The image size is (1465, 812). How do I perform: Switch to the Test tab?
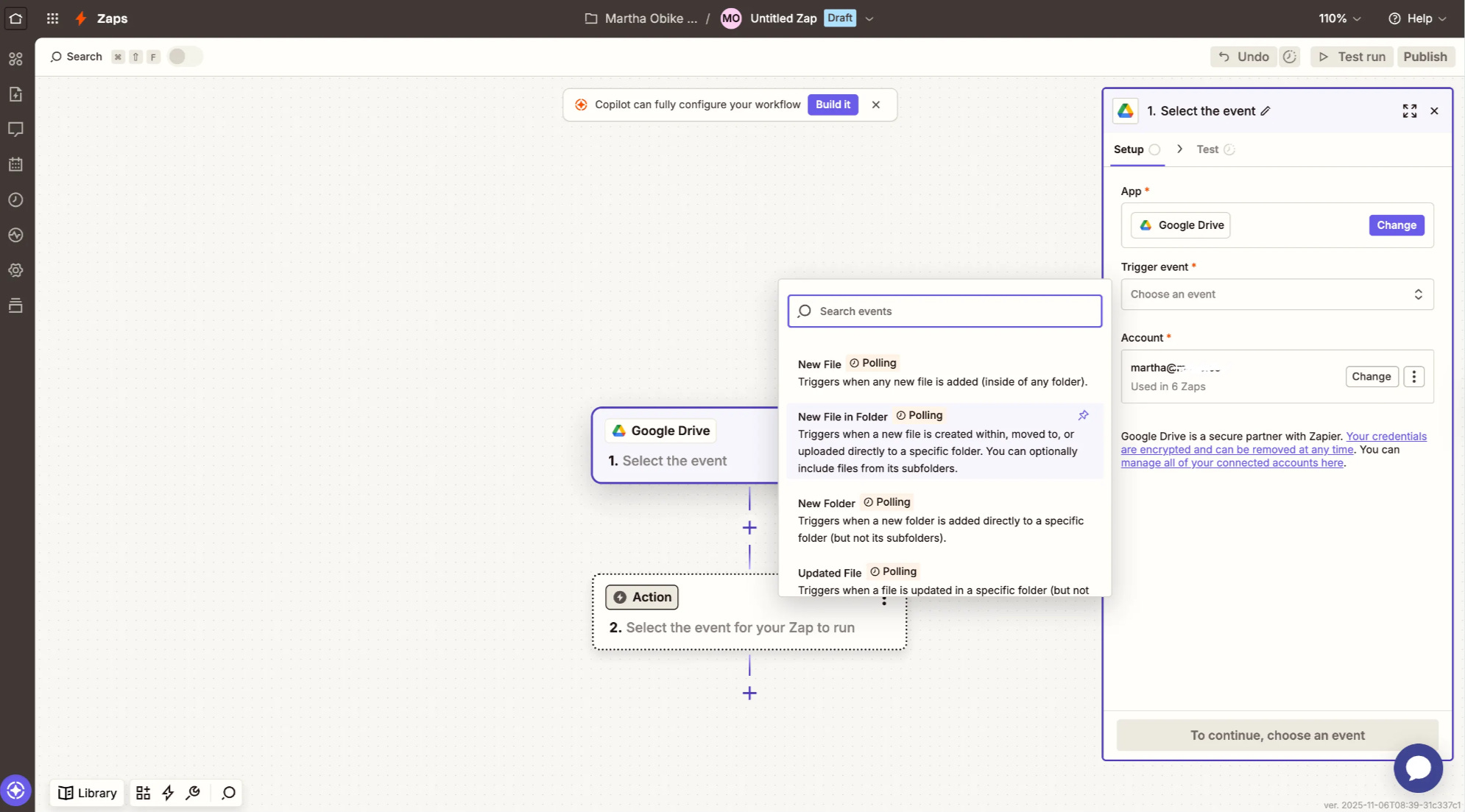click(1215, 149)
